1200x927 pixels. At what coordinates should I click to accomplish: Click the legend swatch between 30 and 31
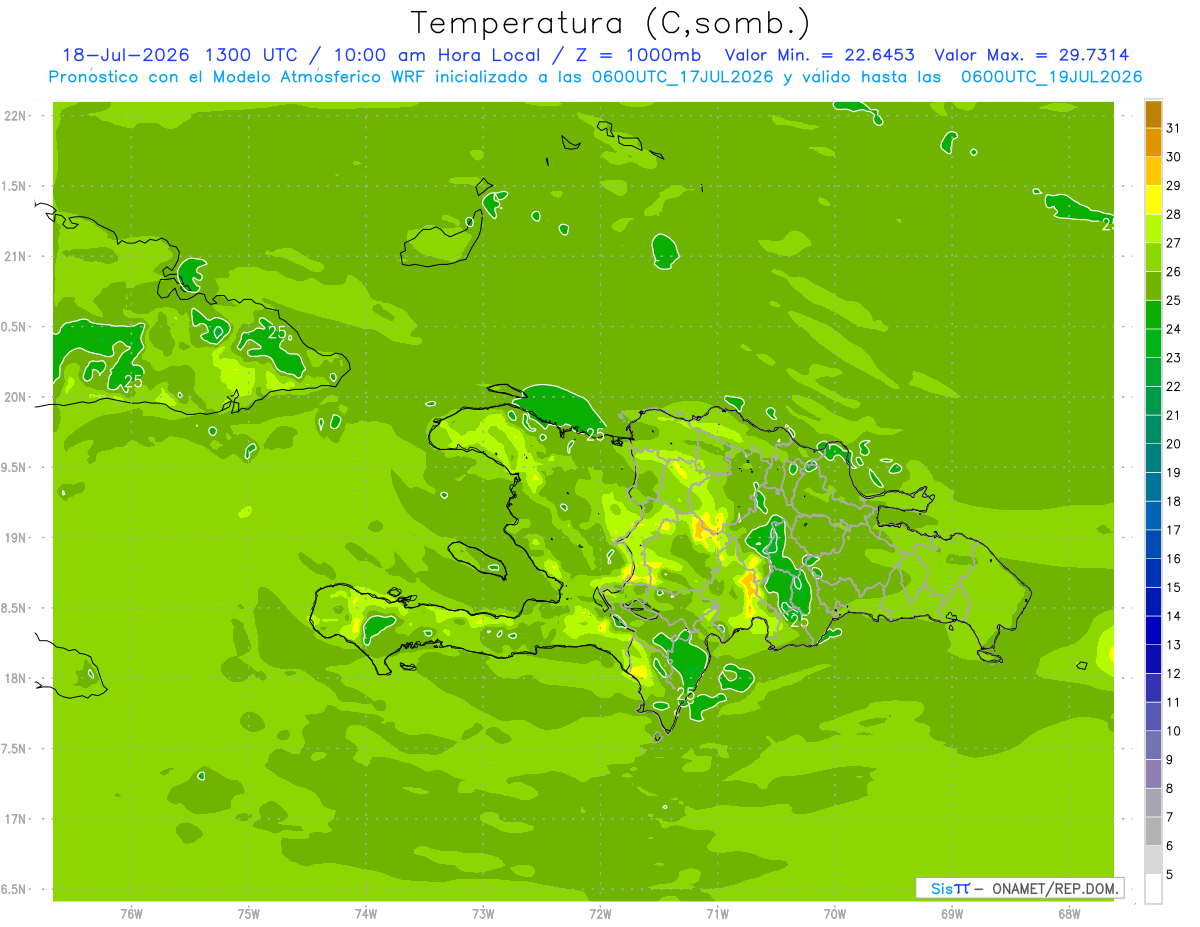pos(1153,143)
